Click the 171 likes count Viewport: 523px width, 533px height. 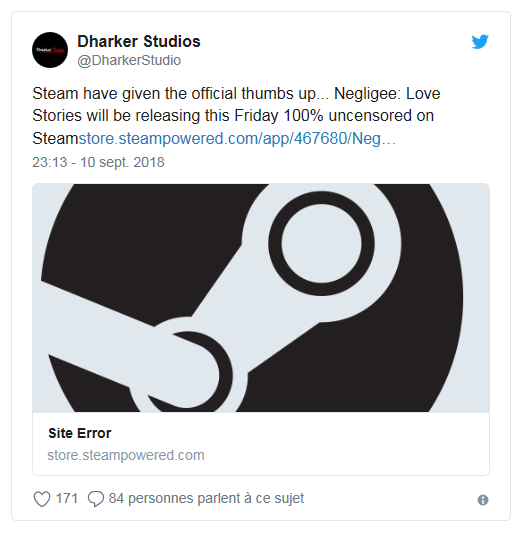click(x=67, y=499)
